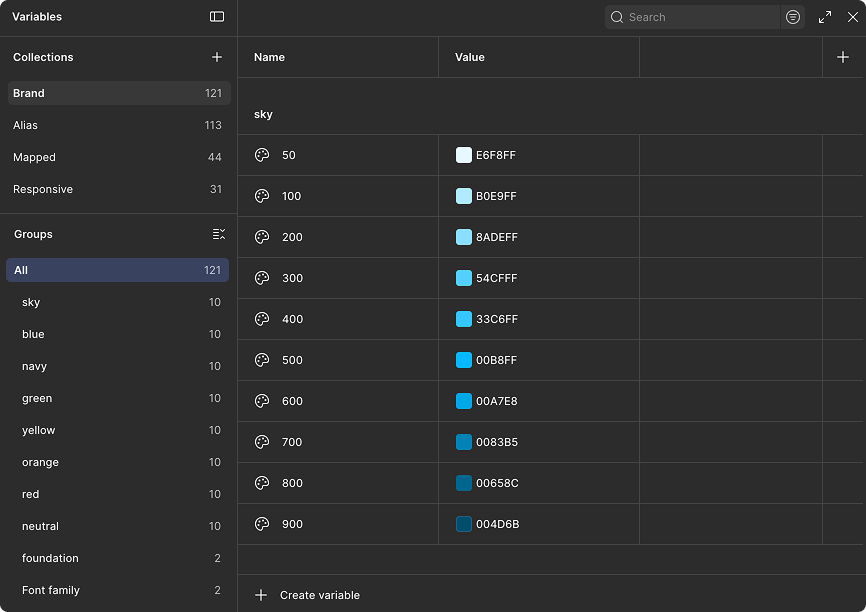Screen dimensions: 866x612
Task: Click palette icon for sky 700
Action: tap(262, 442)
